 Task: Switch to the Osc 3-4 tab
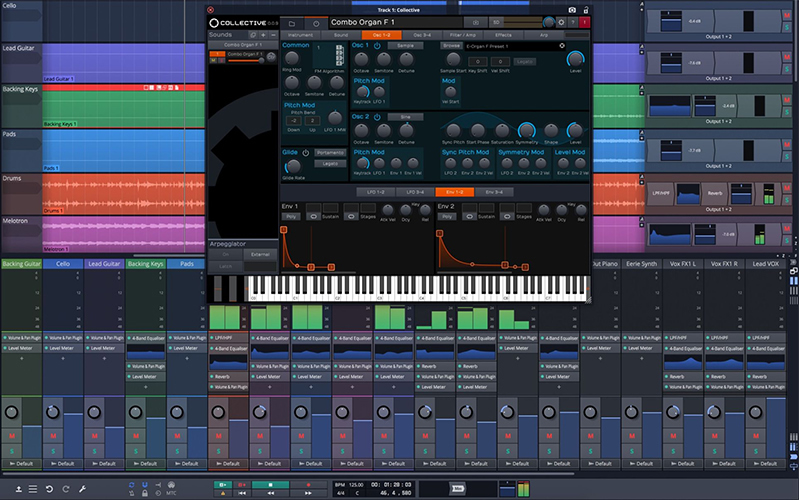tap(422, 35)
